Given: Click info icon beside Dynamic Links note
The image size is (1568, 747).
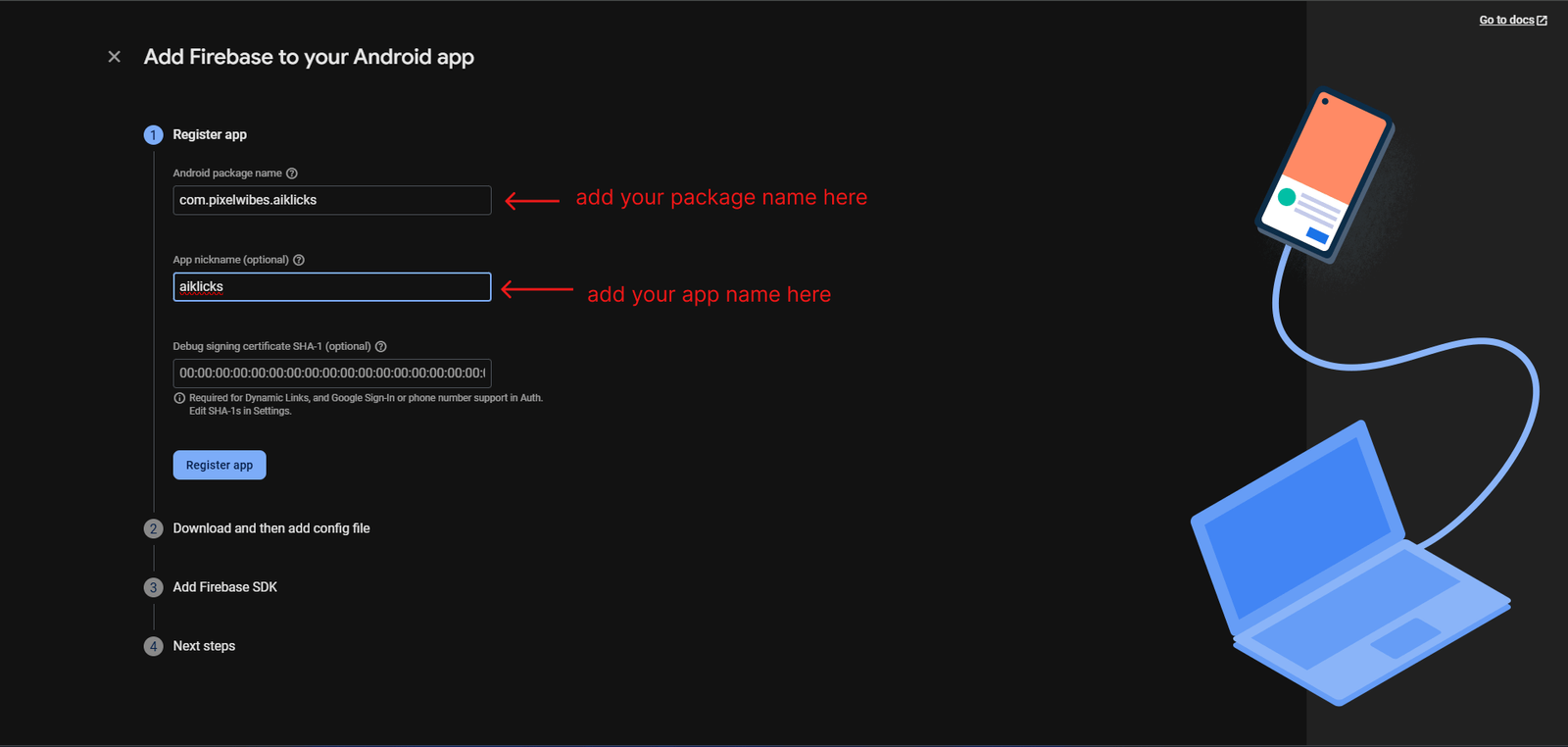Looking at the screenshot, I should pyautogui.click(x=179, y=398).
